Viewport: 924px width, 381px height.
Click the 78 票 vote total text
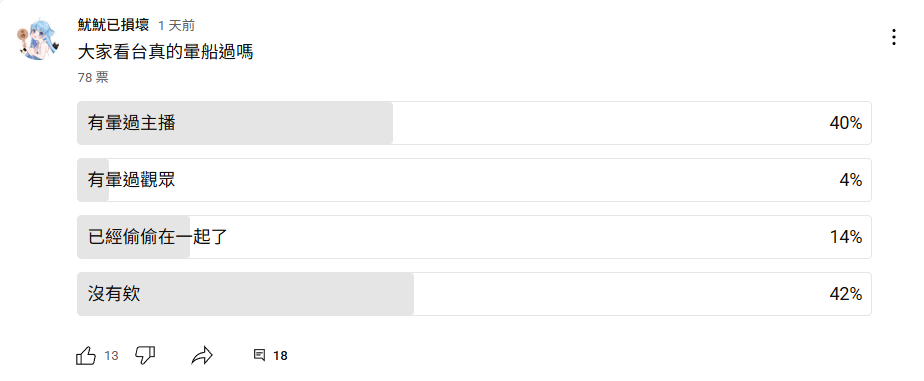coord(93,77)
